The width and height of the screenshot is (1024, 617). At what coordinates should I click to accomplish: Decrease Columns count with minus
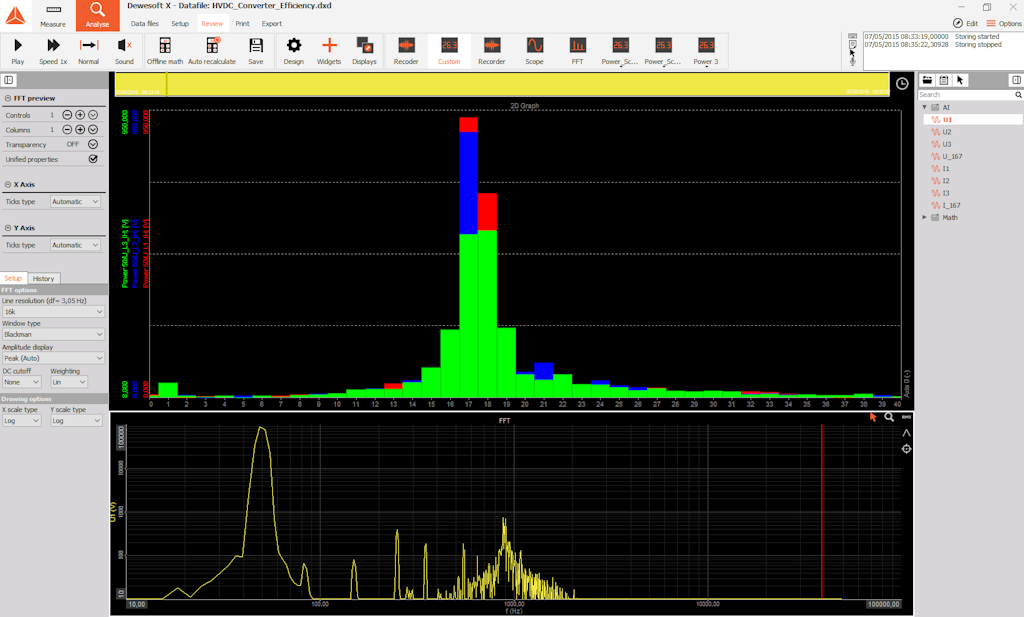[67, 129]
